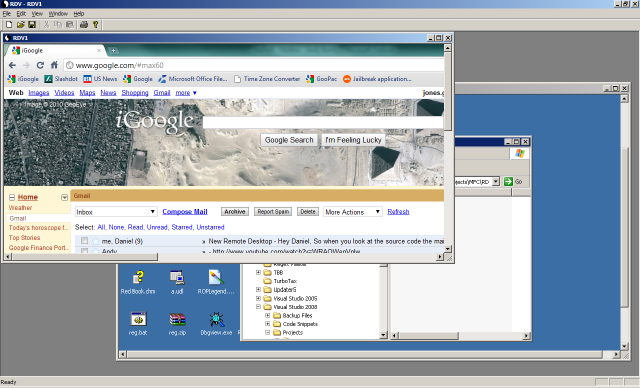Go to the browser home page icon

(54, 65)
